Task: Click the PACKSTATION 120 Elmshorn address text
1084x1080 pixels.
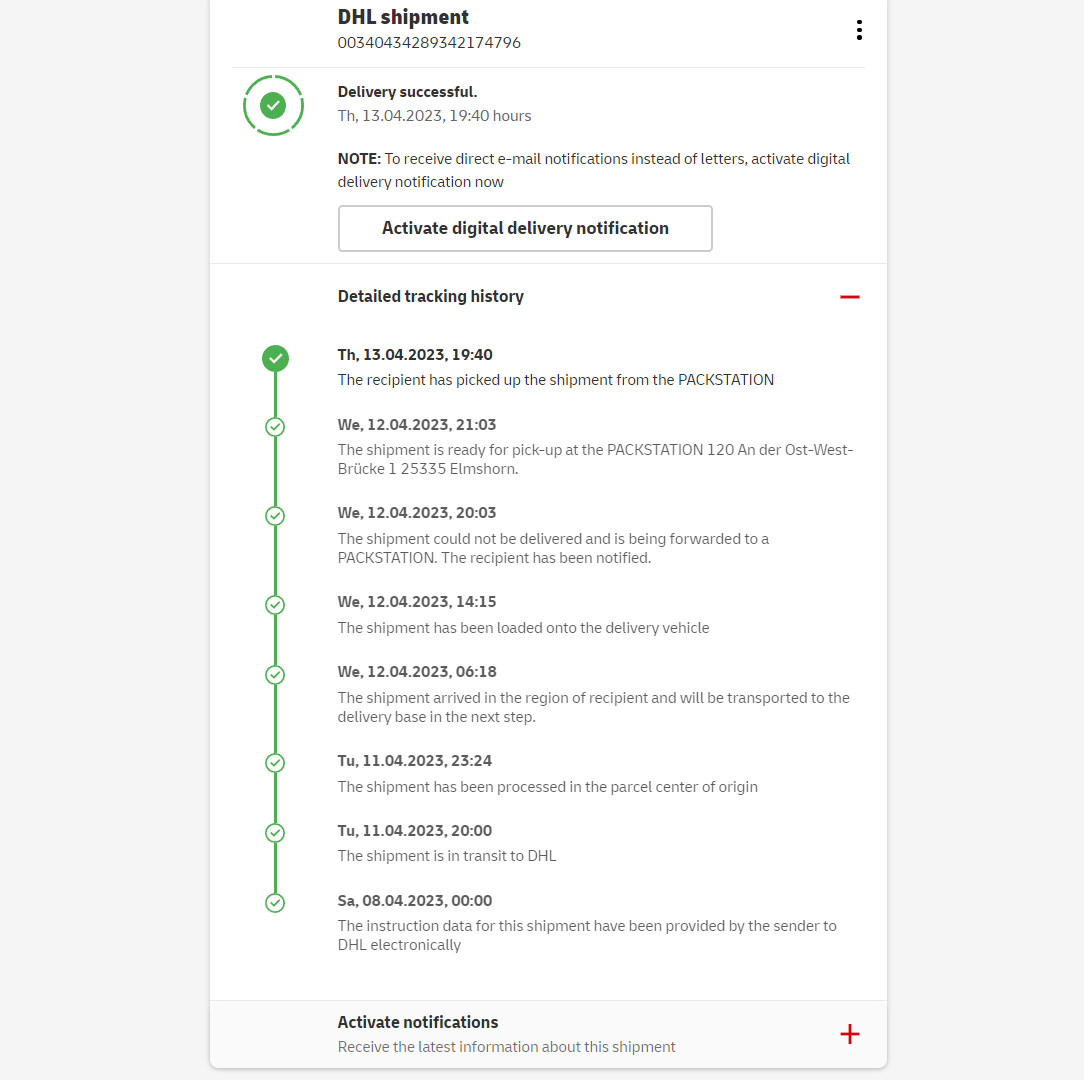Action: click(595, 459)
